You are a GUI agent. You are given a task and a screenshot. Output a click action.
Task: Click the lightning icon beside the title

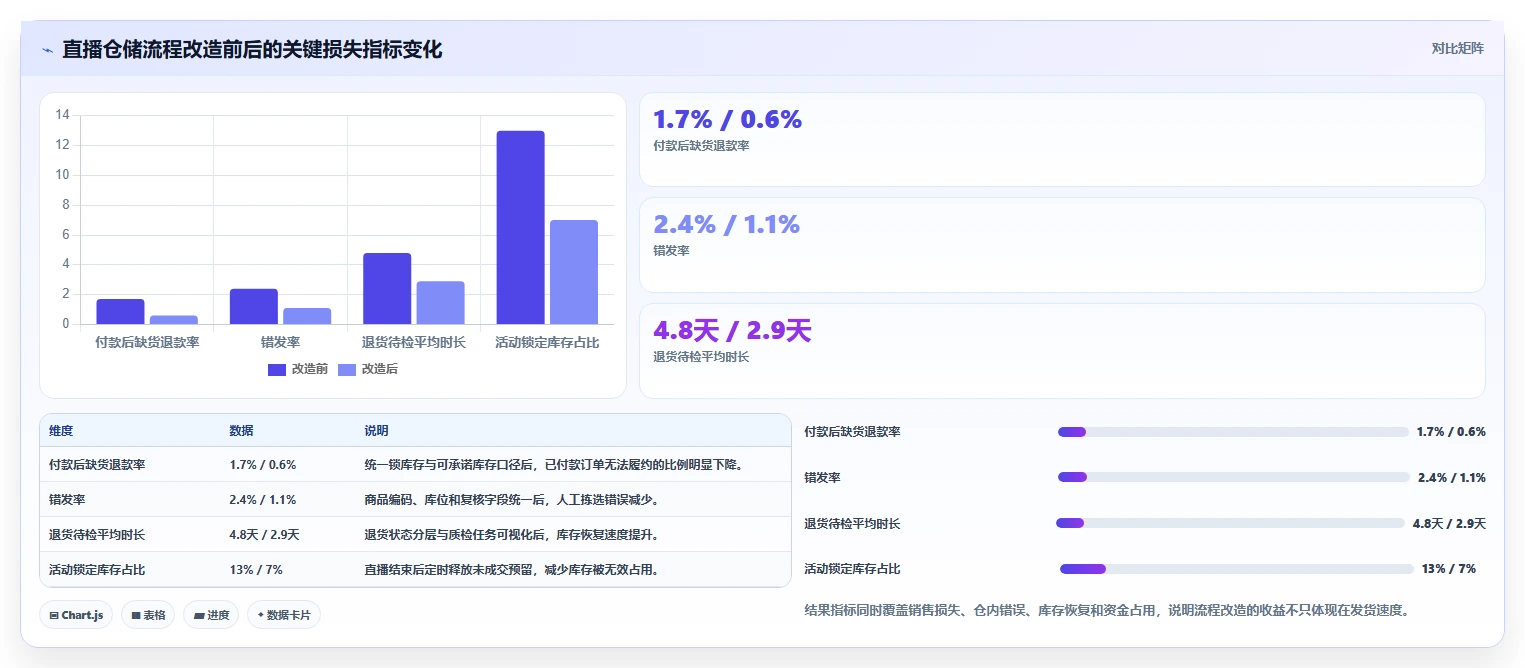pyautogui.click(x=47, y=50)
